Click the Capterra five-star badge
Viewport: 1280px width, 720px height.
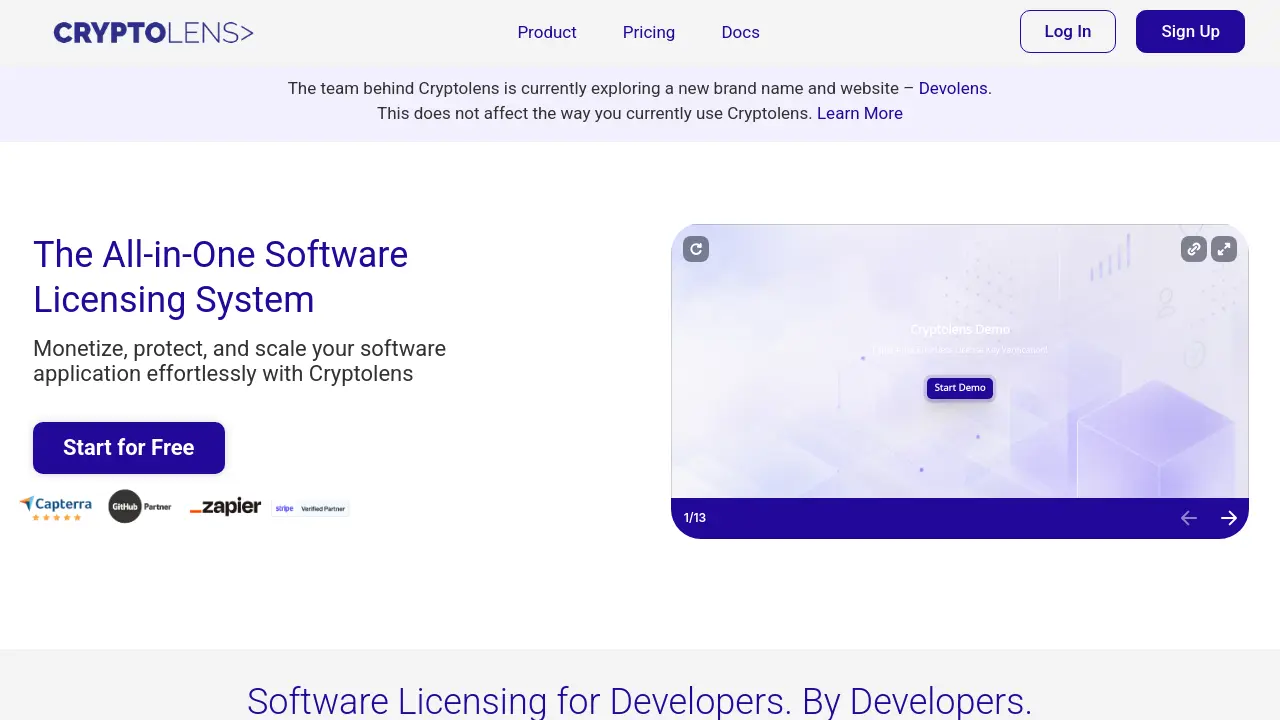coord(56,507)
